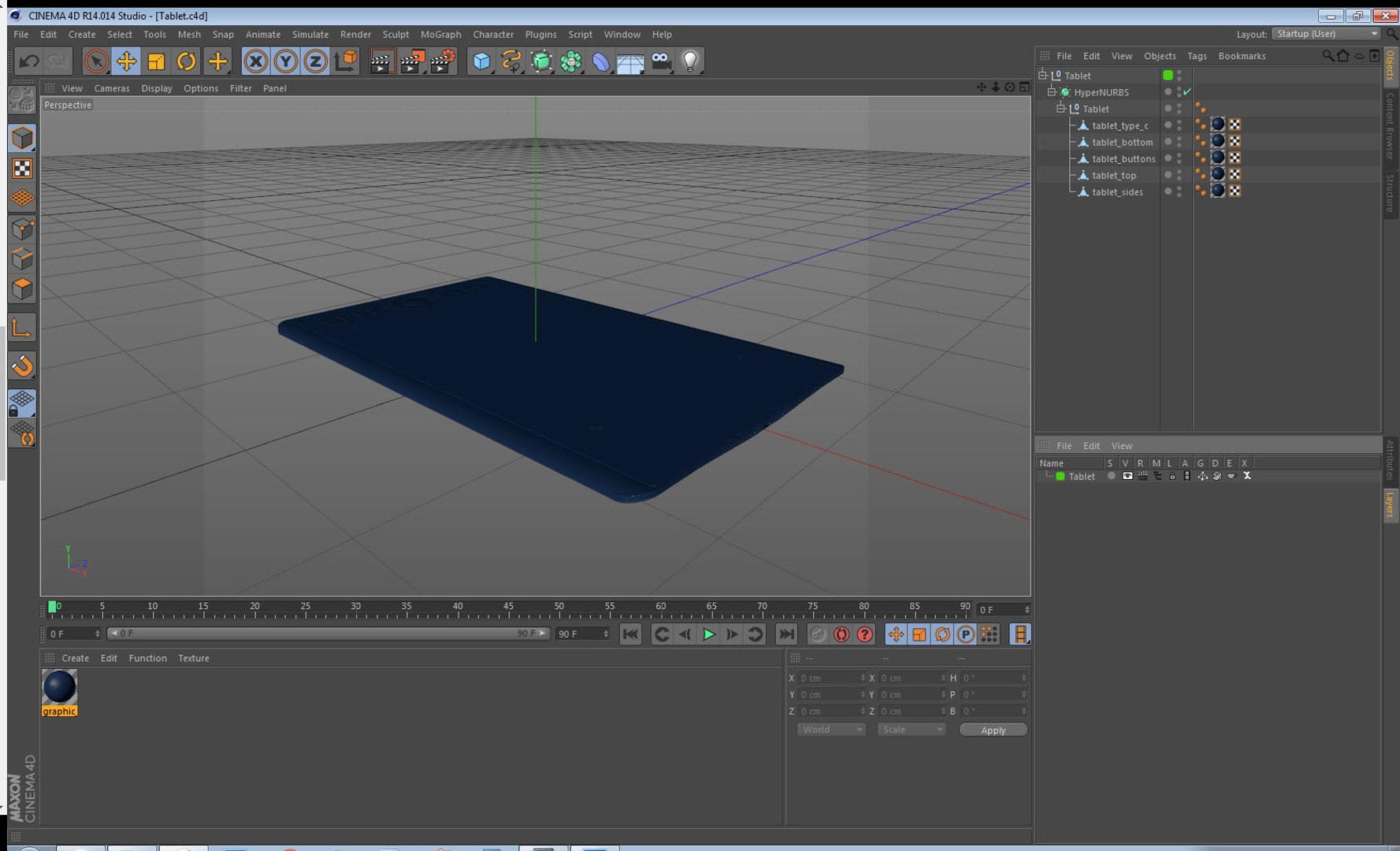Open the Scale mode dropdown
This screenshot has width=1400, height=851.
tap(912, 730)
